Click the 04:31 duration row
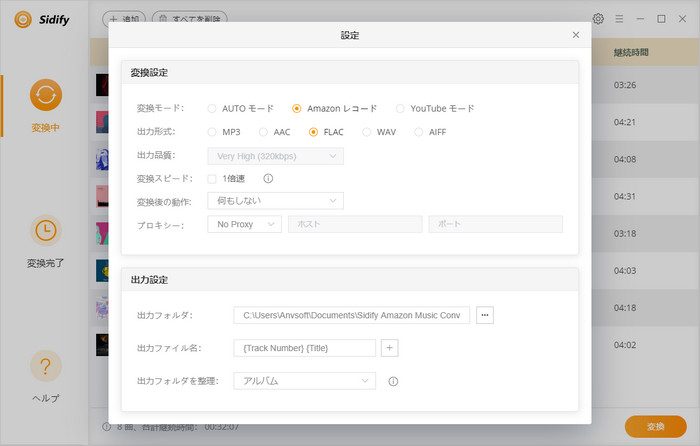Viewport: 700px width, 446px height. [625, 196]
